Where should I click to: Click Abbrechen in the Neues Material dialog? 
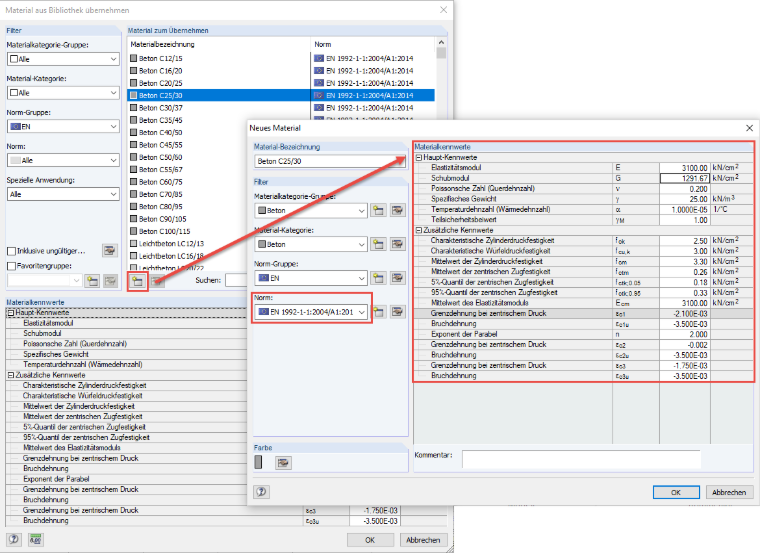(729, 492)
